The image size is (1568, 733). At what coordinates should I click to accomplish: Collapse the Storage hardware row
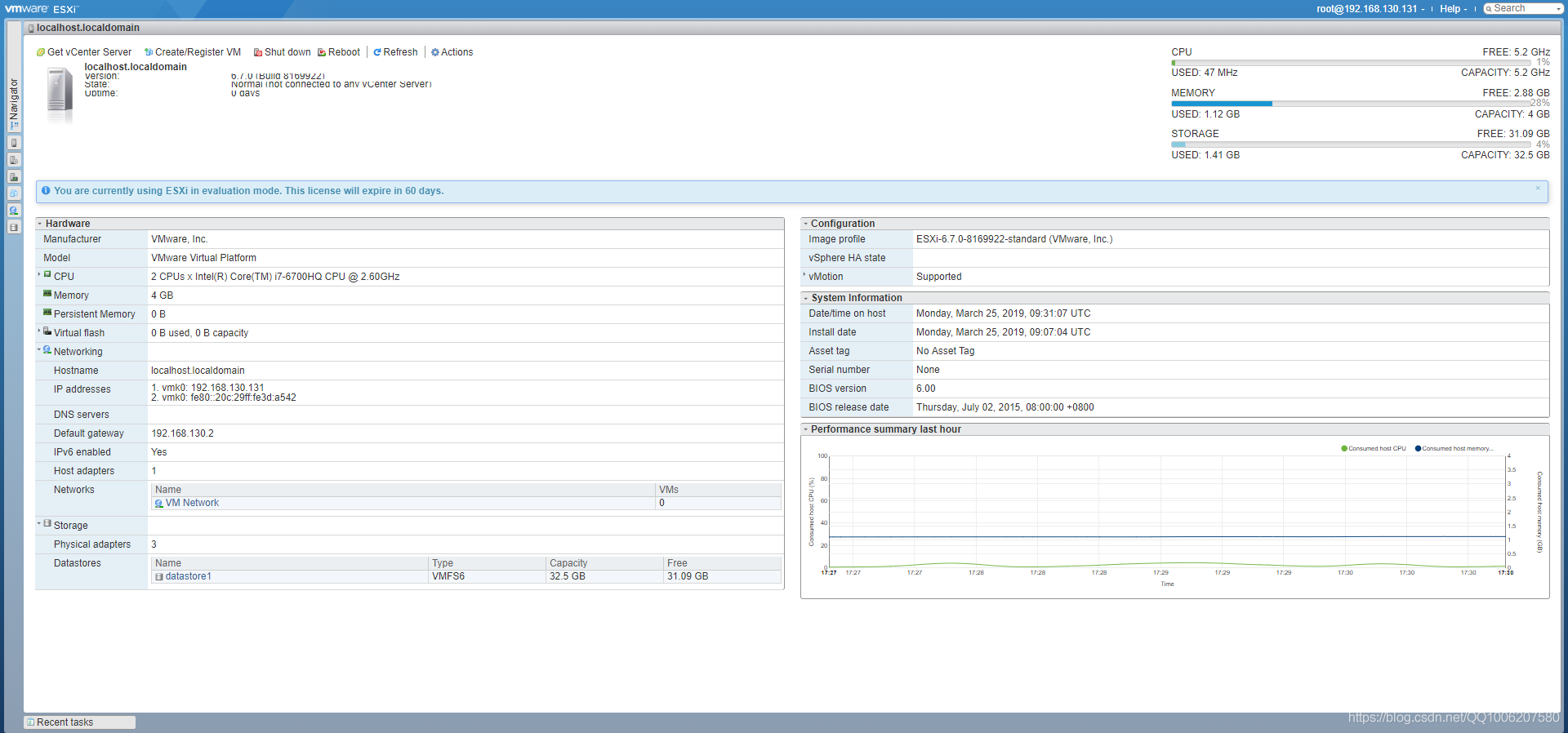[39, 524]
